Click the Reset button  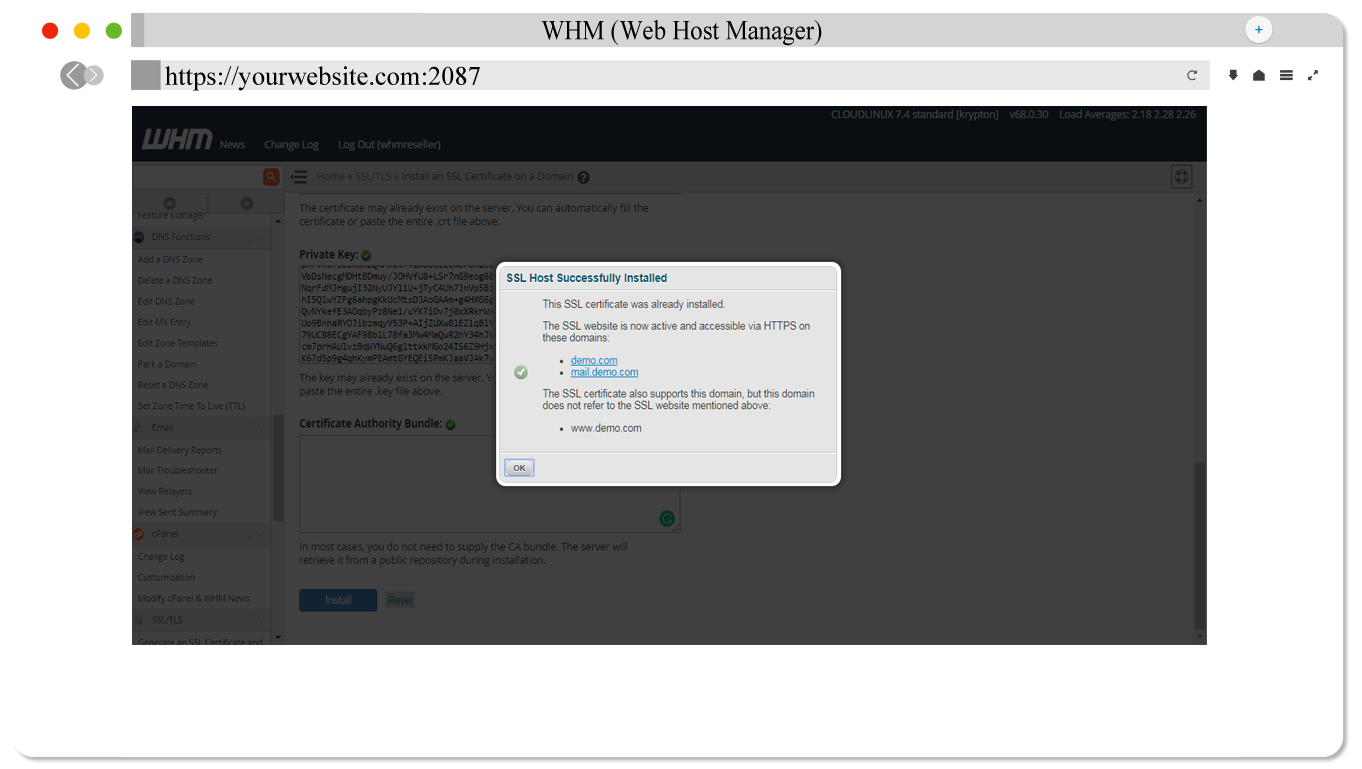(400, 600)
